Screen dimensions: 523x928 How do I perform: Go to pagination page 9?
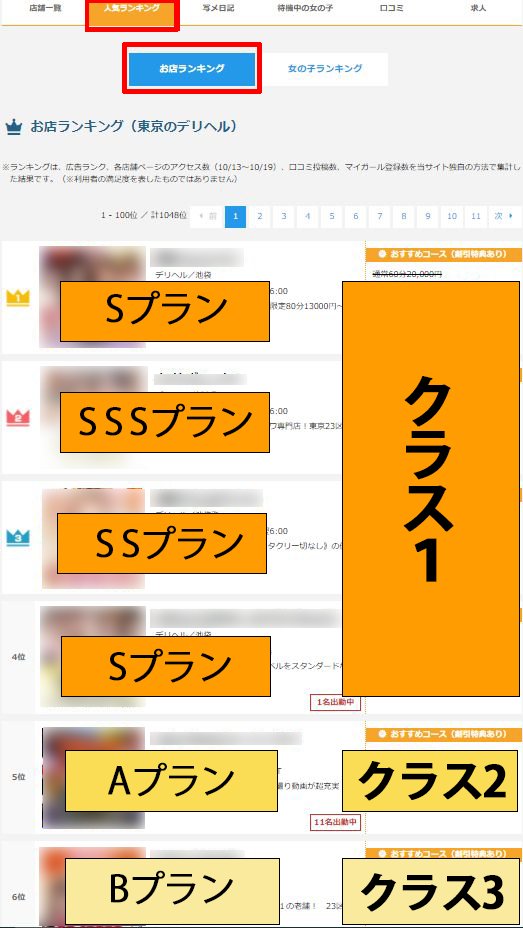click(x=427, y=217)
